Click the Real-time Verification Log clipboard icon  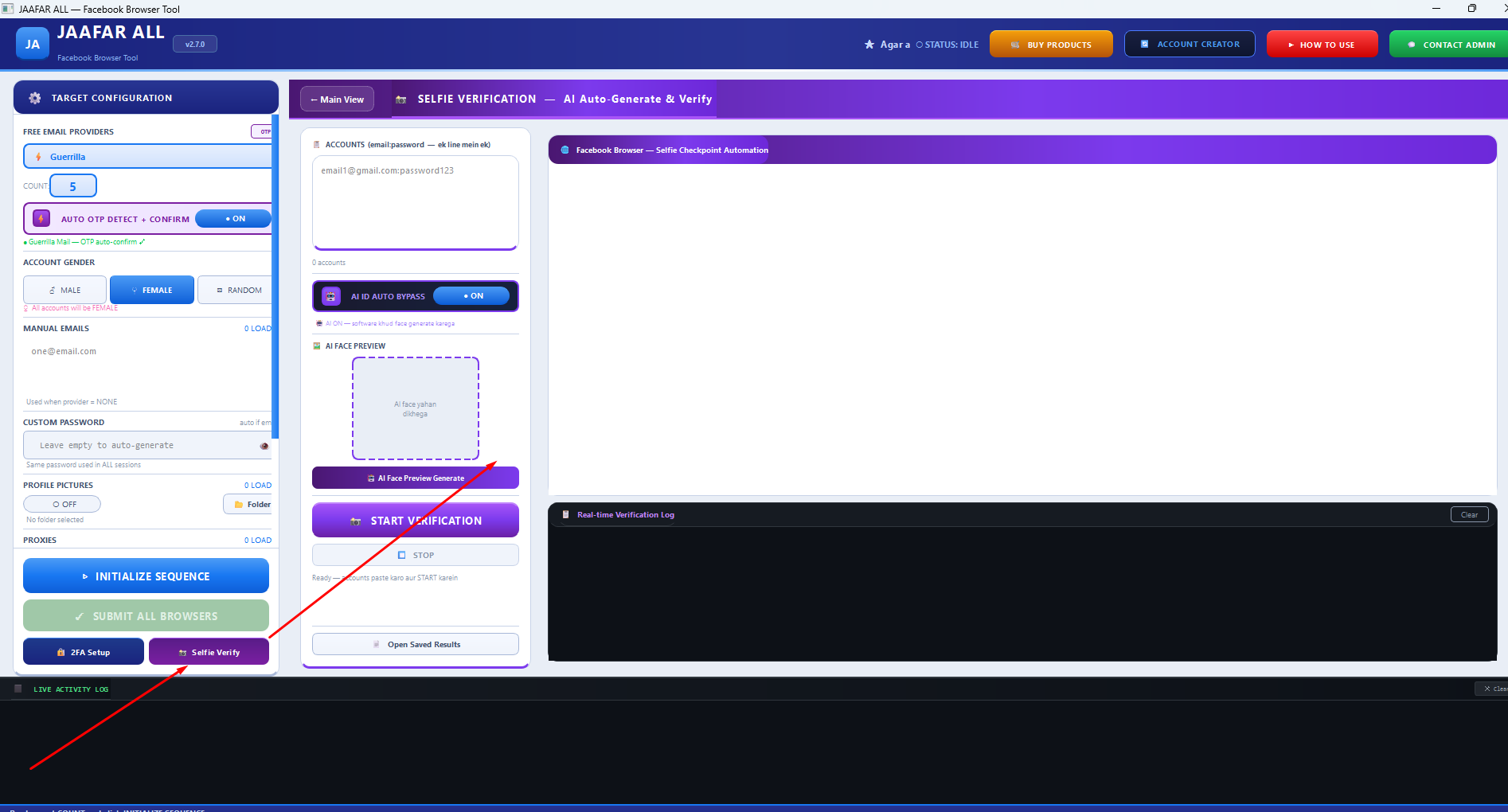pyautogui.click(x=566, y=514)
